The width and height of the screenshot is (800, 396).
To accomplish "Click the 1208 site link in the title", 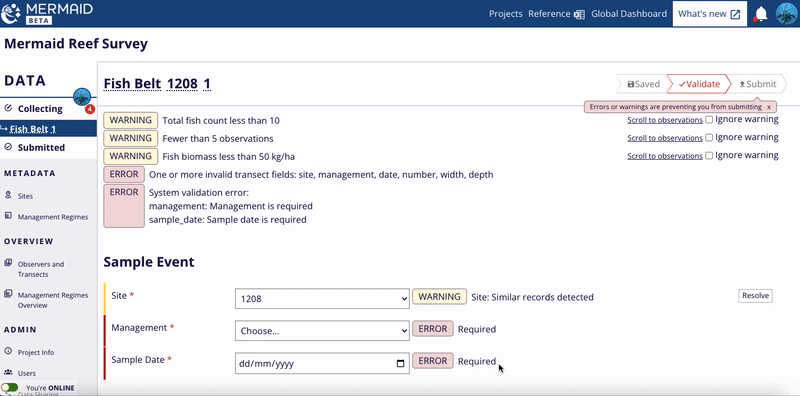I will coord(182,84).
